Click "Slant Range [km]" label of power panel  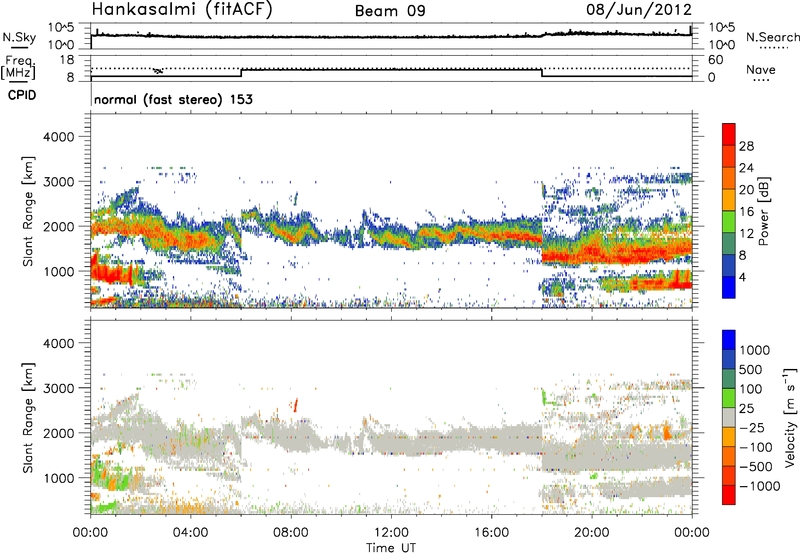(x=28, y=211)
